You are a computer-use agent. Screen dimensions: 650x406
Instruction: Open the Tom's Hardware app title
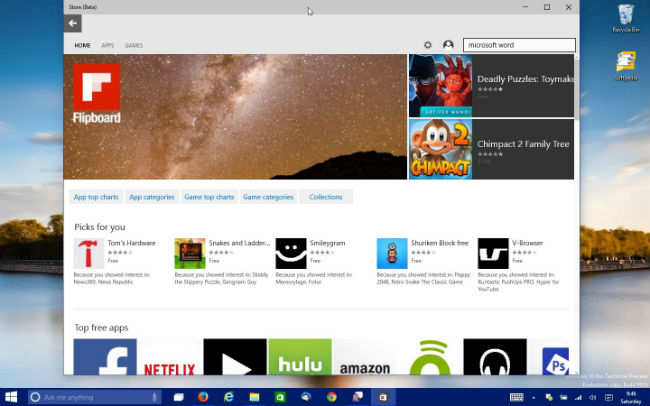[x=131, y=243]
